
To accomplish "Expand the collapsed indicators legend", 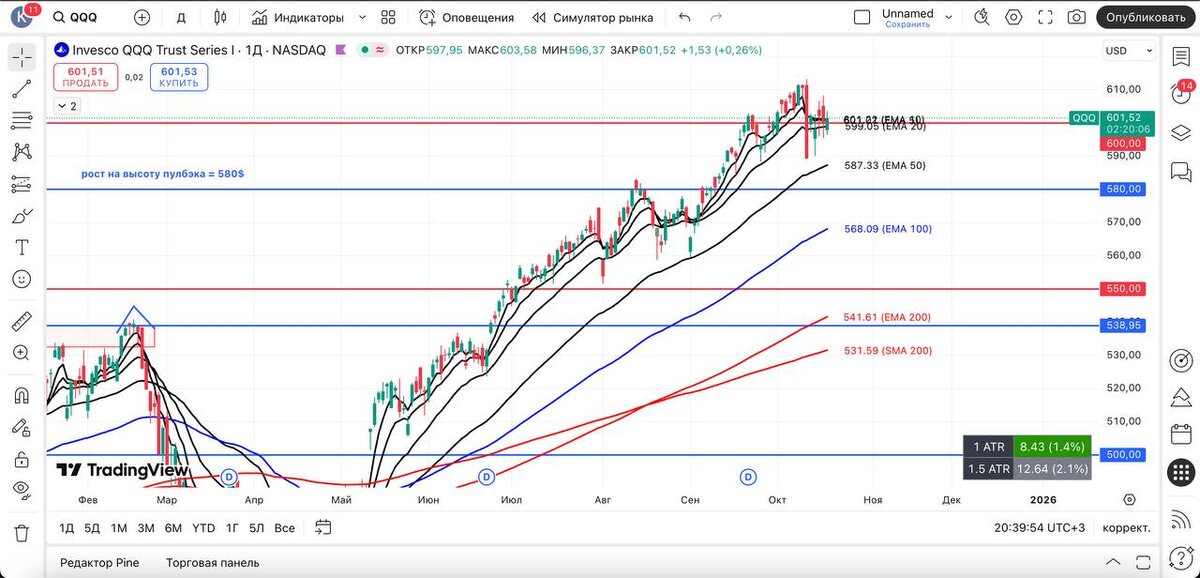I will click(x=67, y=105).
